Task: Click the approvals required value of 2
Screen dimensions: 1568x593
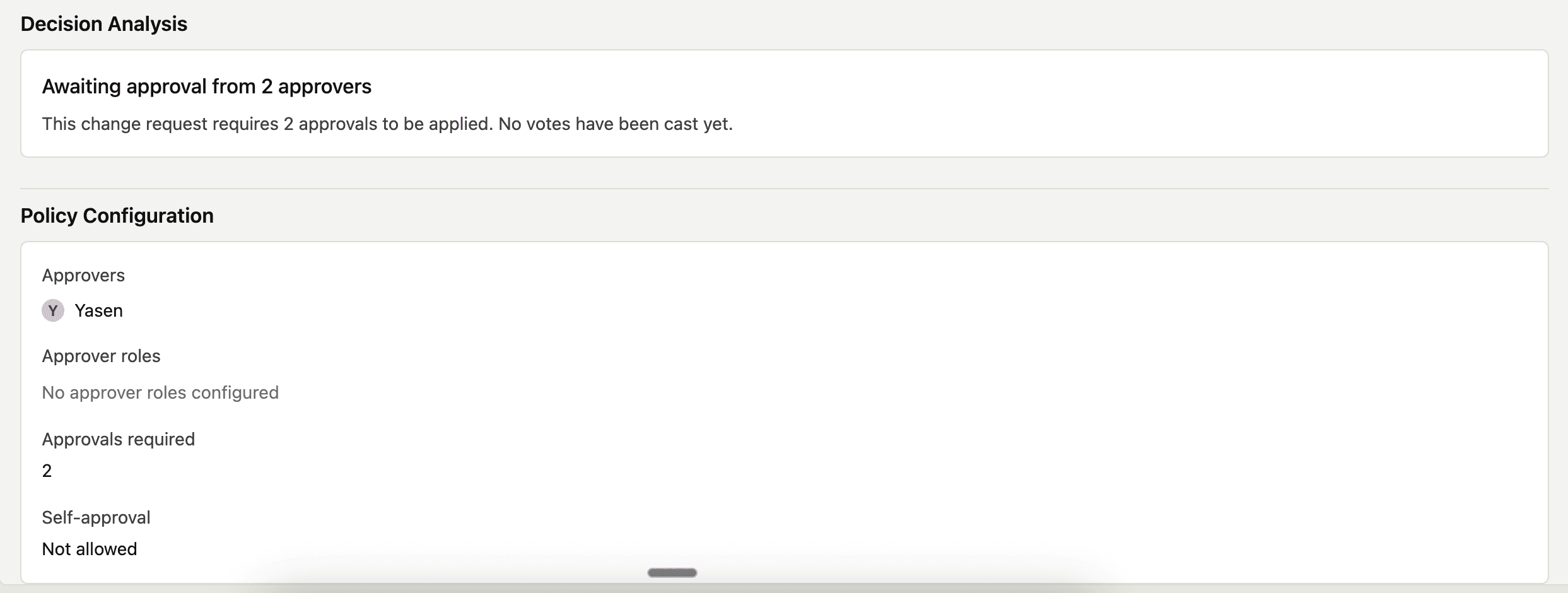Action: [47, 470]
